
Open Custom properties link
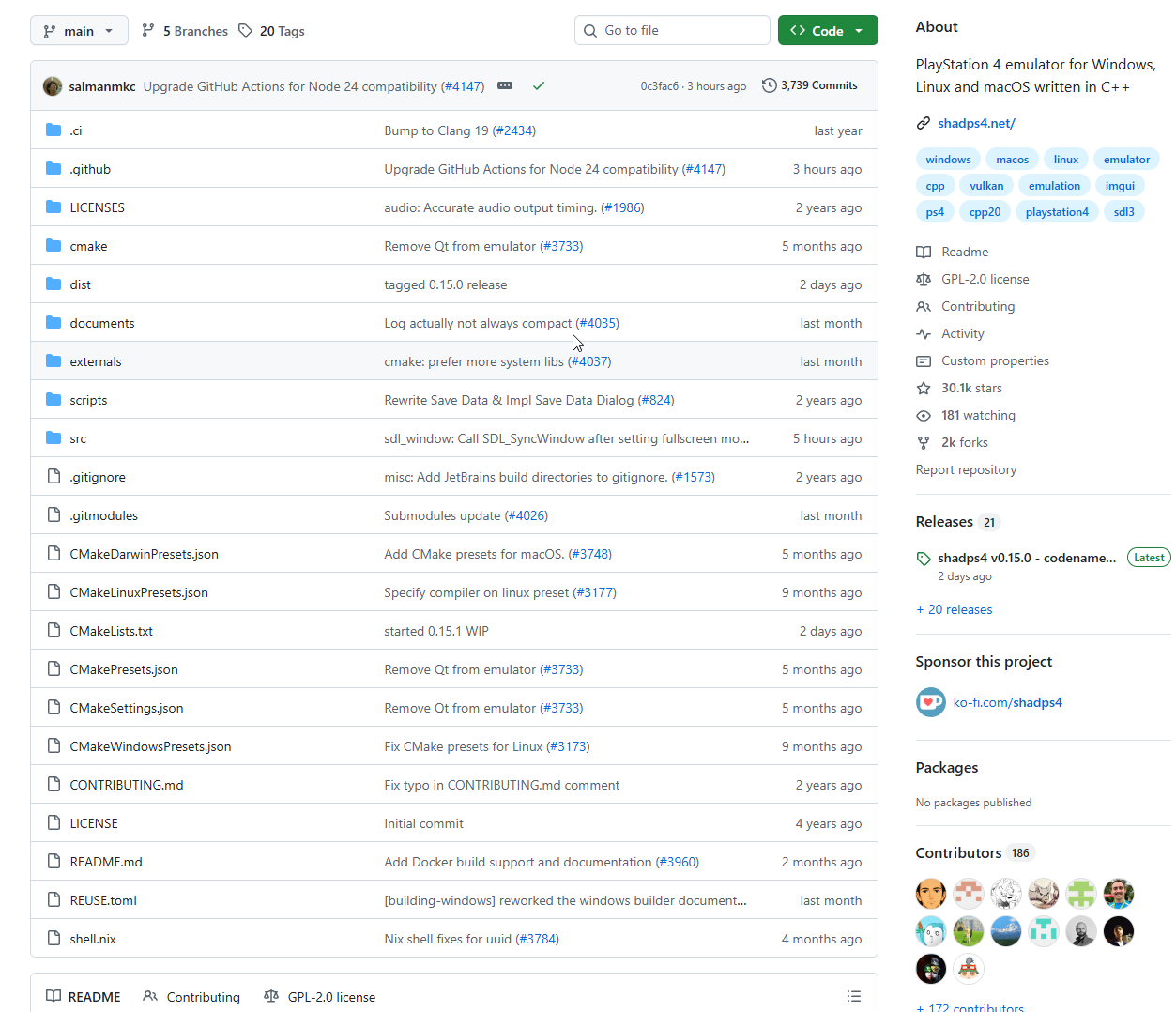pyautogui.click(x=995, y=360)
